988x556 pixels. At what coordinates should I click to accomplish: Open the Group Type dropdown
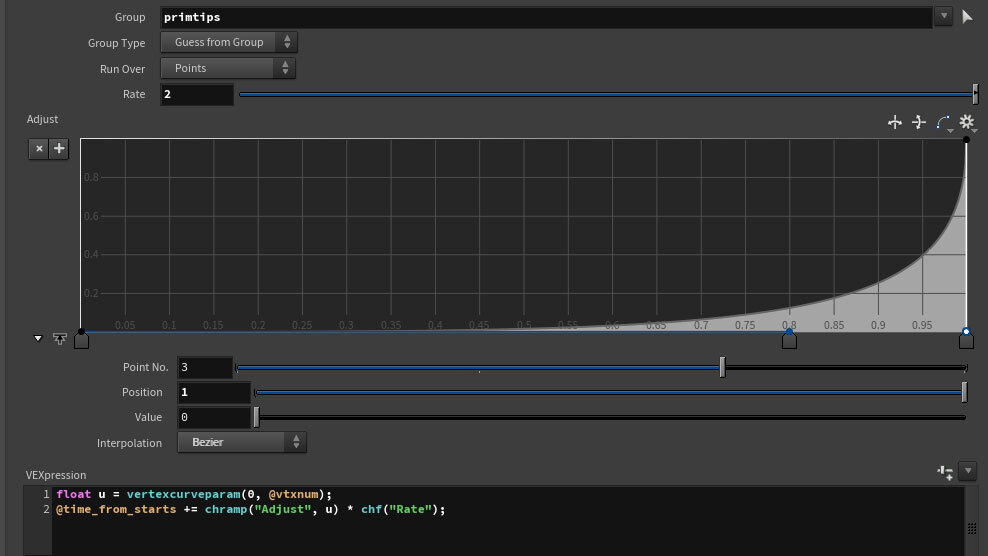point(229,42)
